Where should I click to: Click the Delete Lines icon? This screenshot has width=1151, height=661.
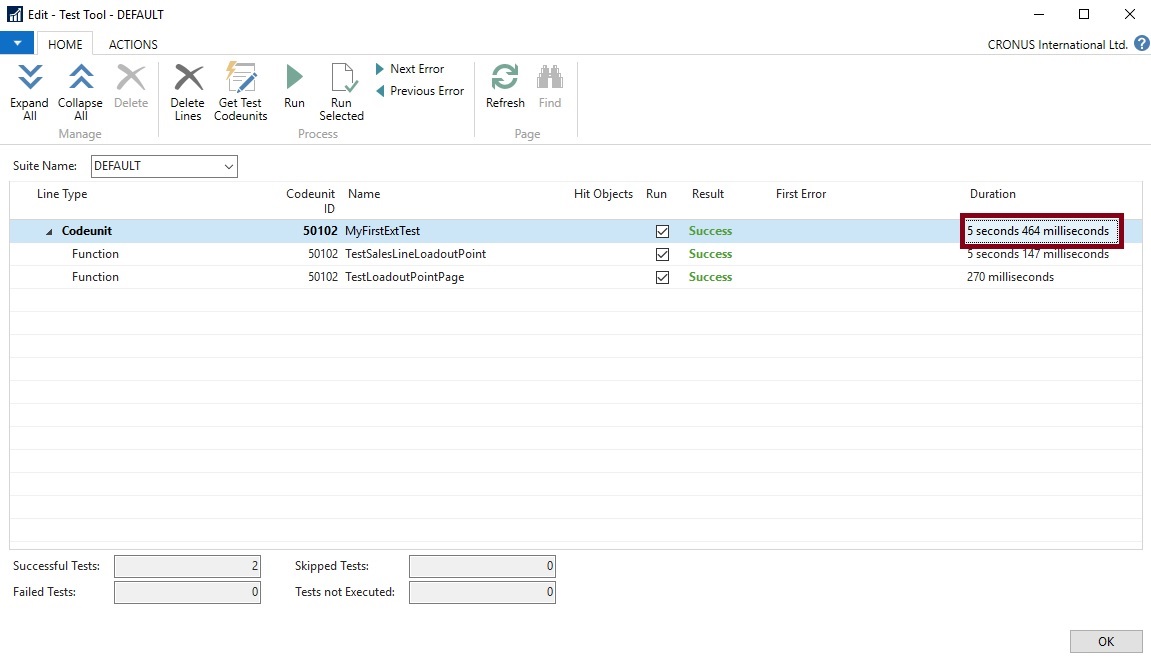[x=187, y=78]
